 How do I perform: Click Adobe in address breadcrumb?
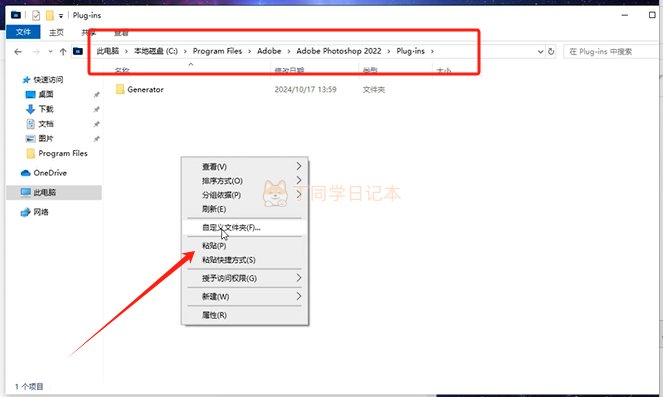pos(269,51)
